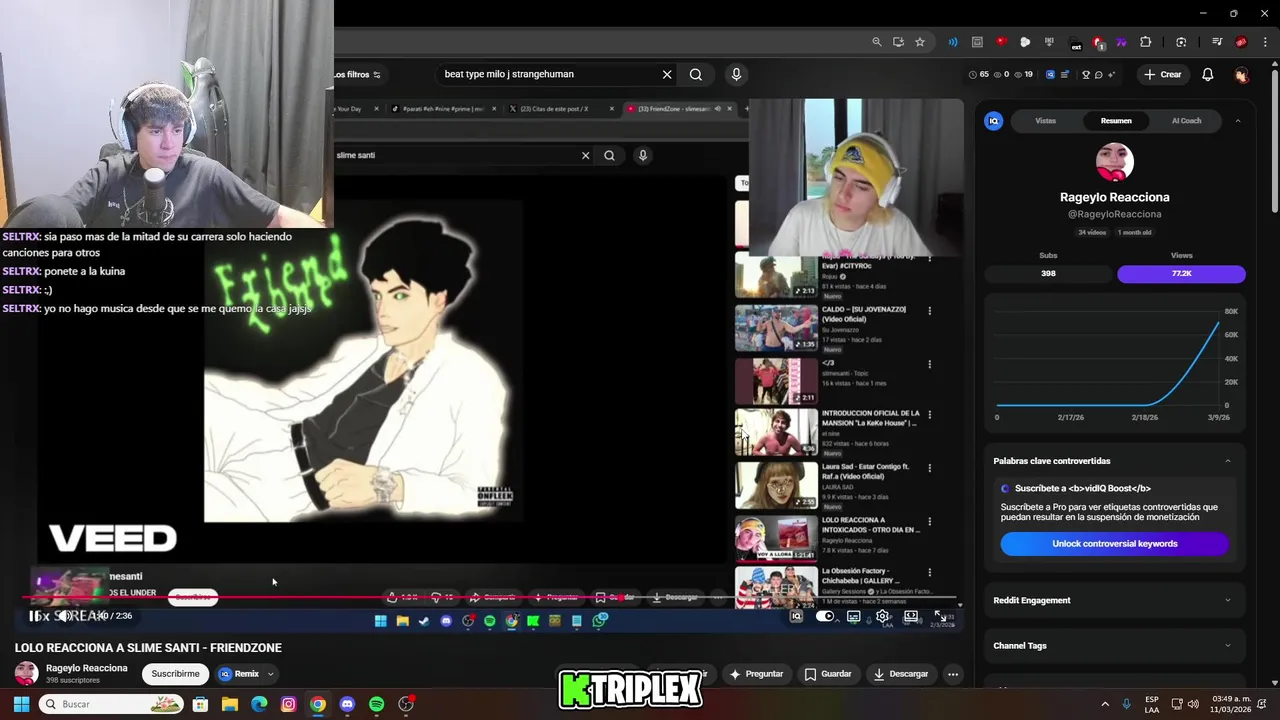The image size is (1280, 720).
Task: Open the Windows Start menu
Action: [x=21, y=704]
